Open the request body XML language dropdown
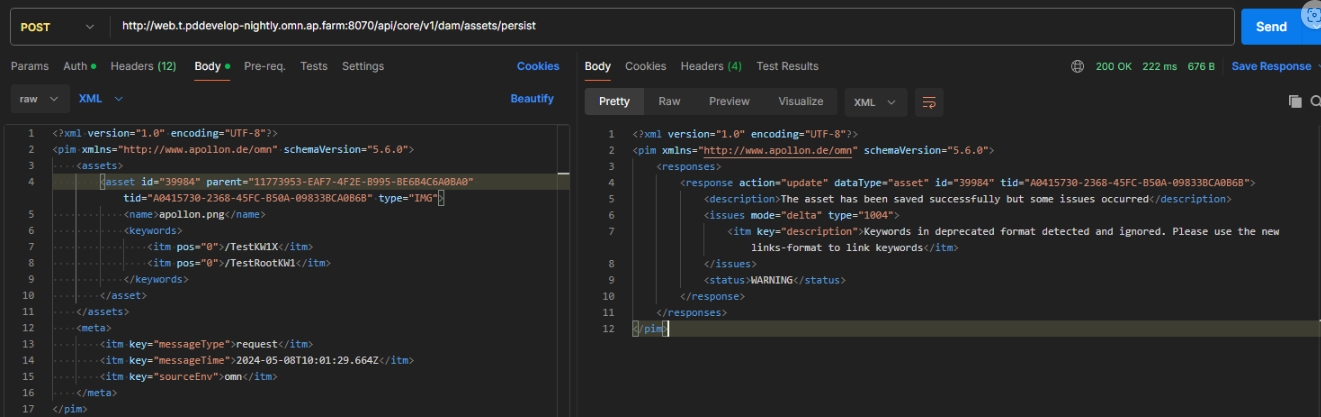 (100, 99)
